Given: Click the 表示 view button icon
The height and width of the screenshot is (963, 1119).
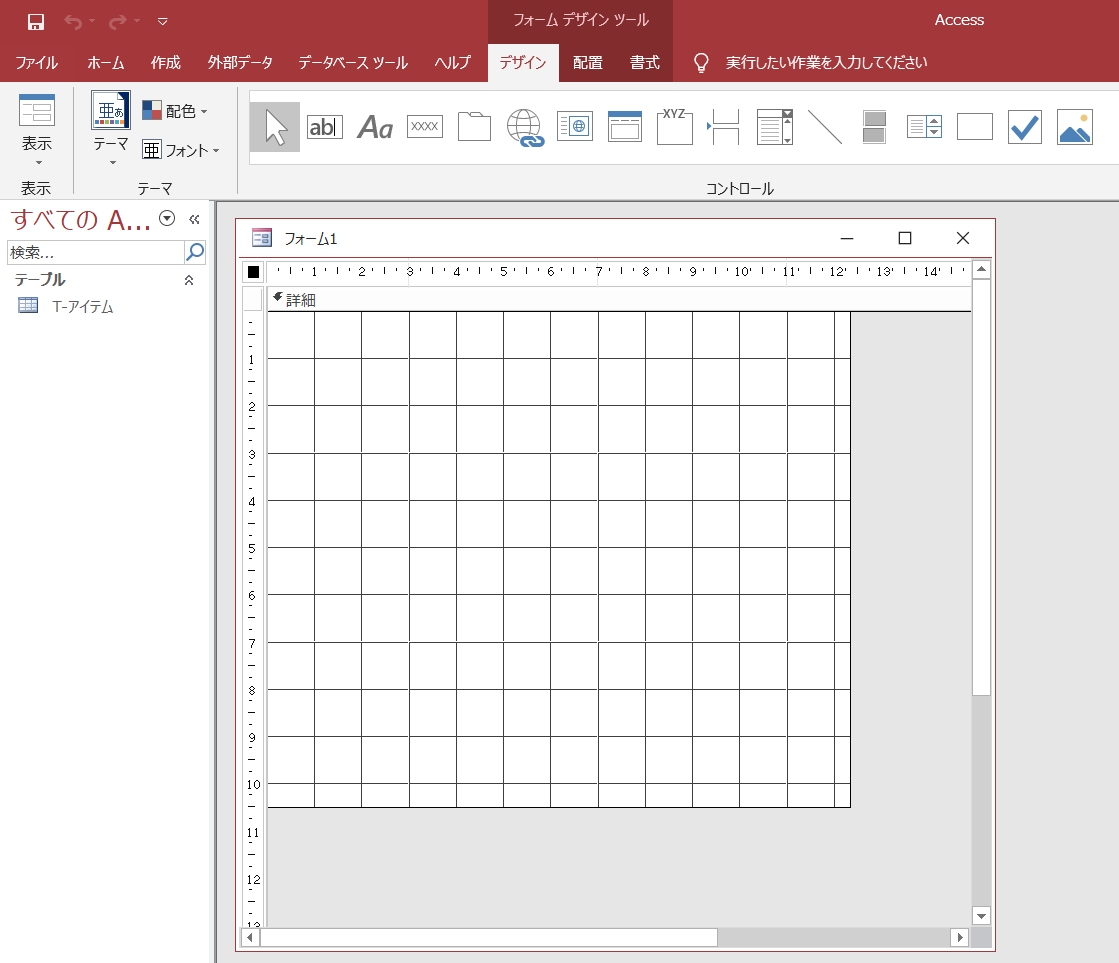Looking at the screenshot, I should pyautogui.click(x=37, y=111).
